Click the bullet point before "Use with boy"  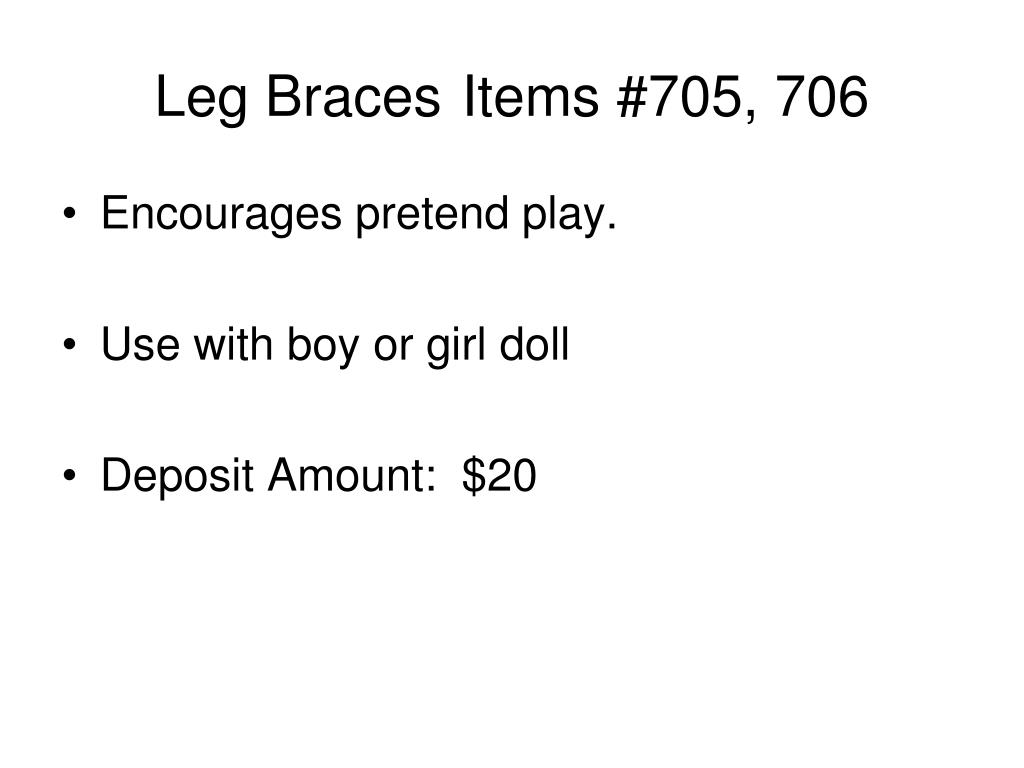click(70, 344)
